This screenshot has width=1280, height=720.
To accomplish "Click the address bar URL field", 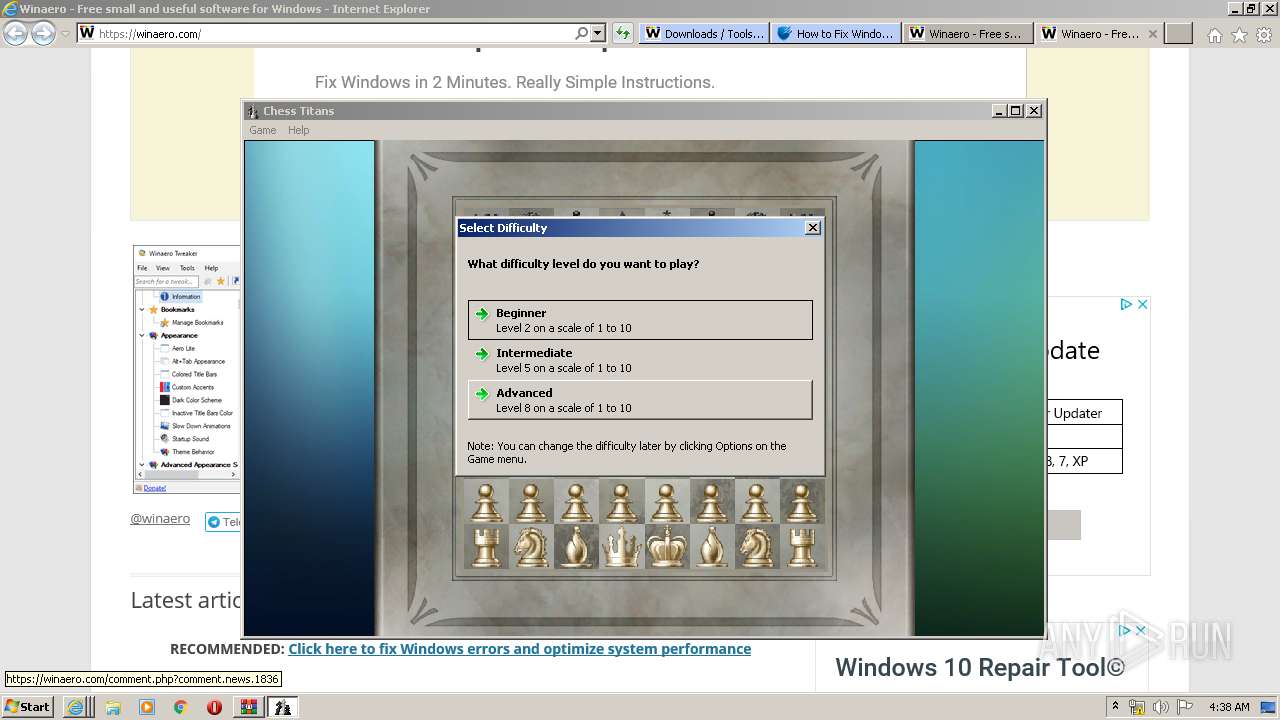I will 335,33.
